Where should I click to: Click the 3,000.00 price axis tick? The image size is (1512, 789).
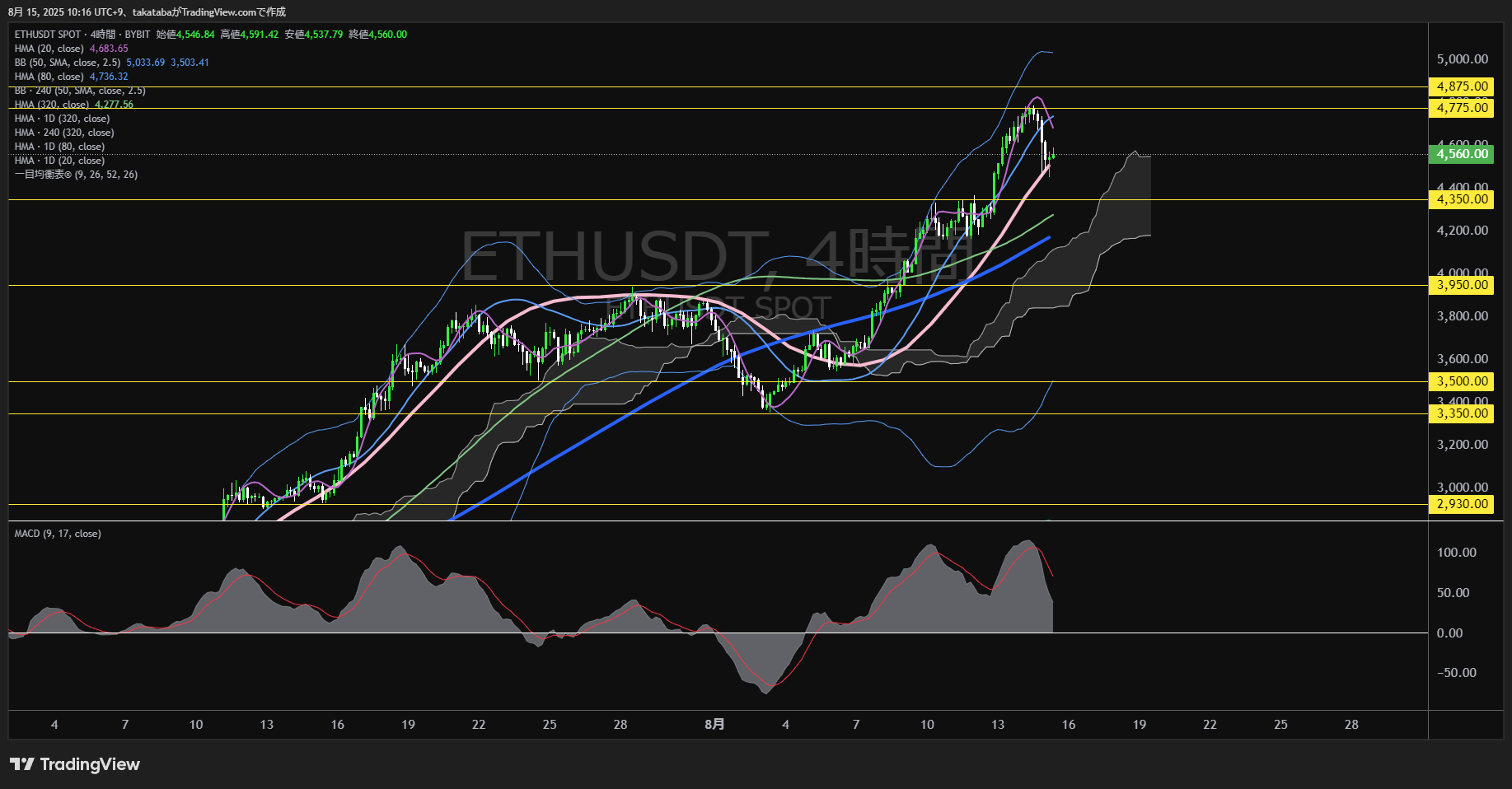(x=1463, y=488)
